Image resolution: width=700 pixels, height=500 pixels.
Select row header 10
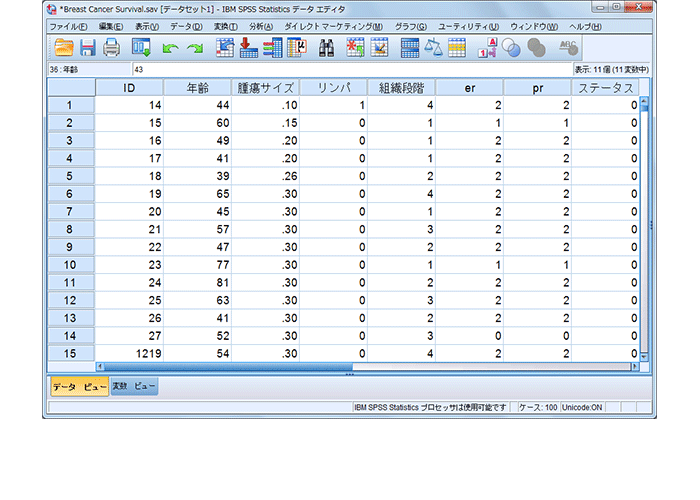[71, 265]
